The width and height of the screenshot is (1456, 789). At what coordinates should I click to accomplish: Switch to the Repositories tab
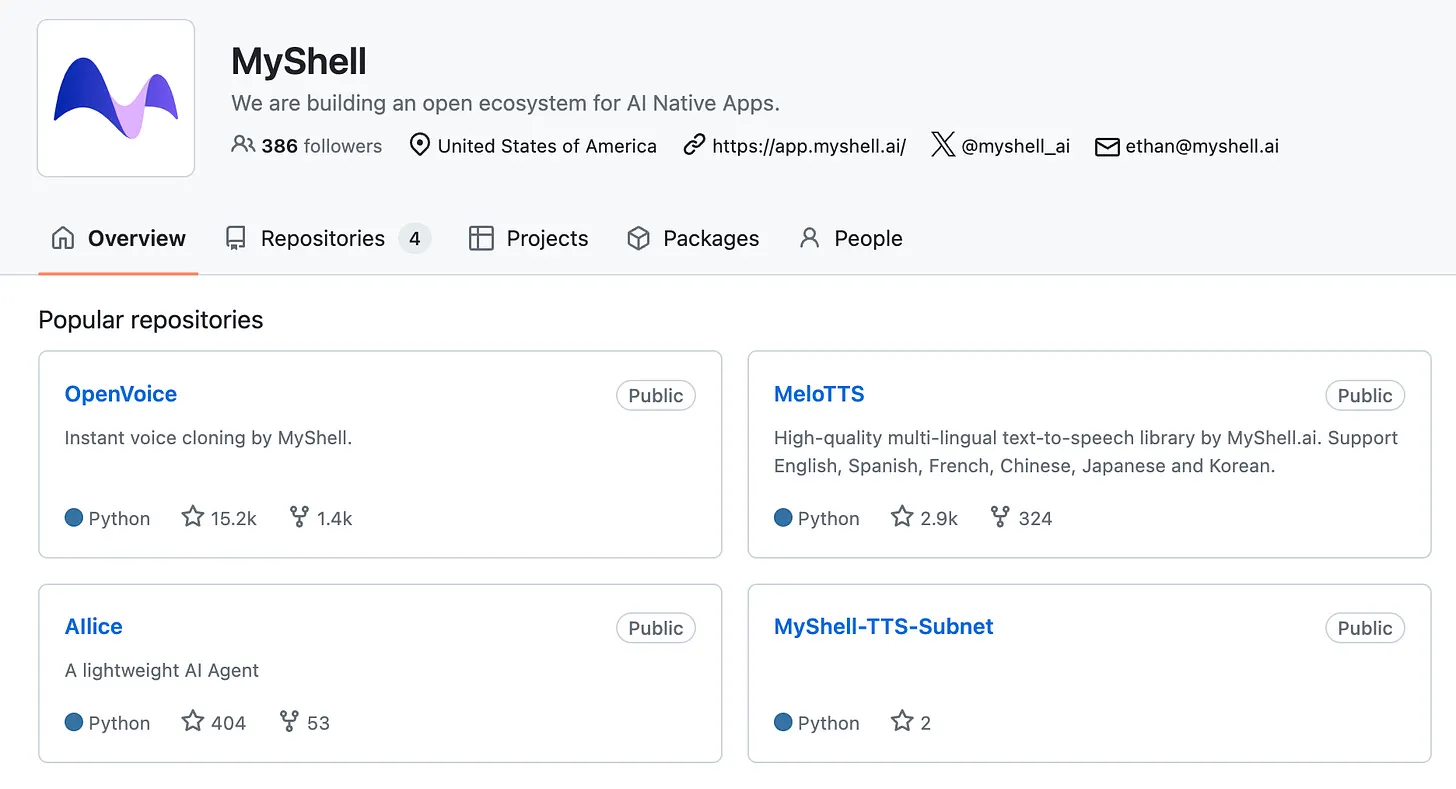(x=322, y=238)
